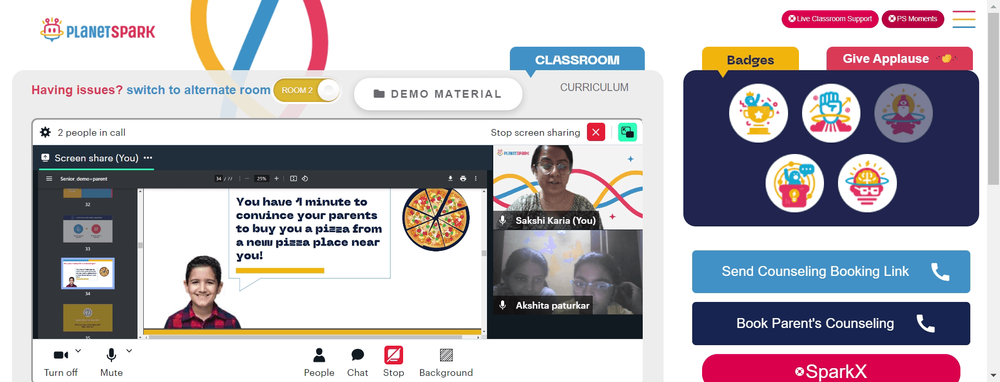Open the SparkX button
This screenshot has width=1000, height=382.
831,371
